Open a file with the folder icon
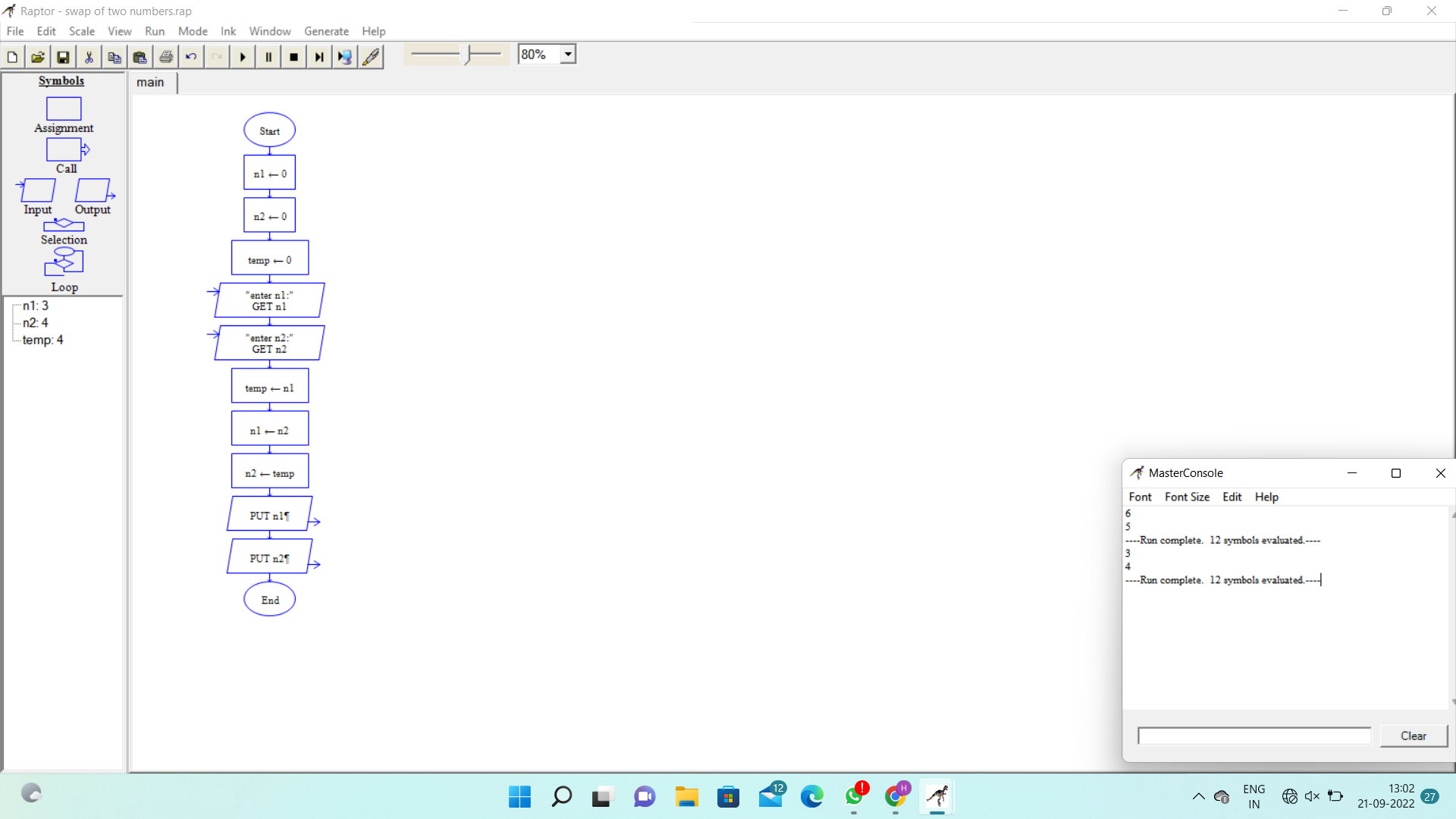The width and height of the screenshot is (1456, 819). tap(38, 57)
